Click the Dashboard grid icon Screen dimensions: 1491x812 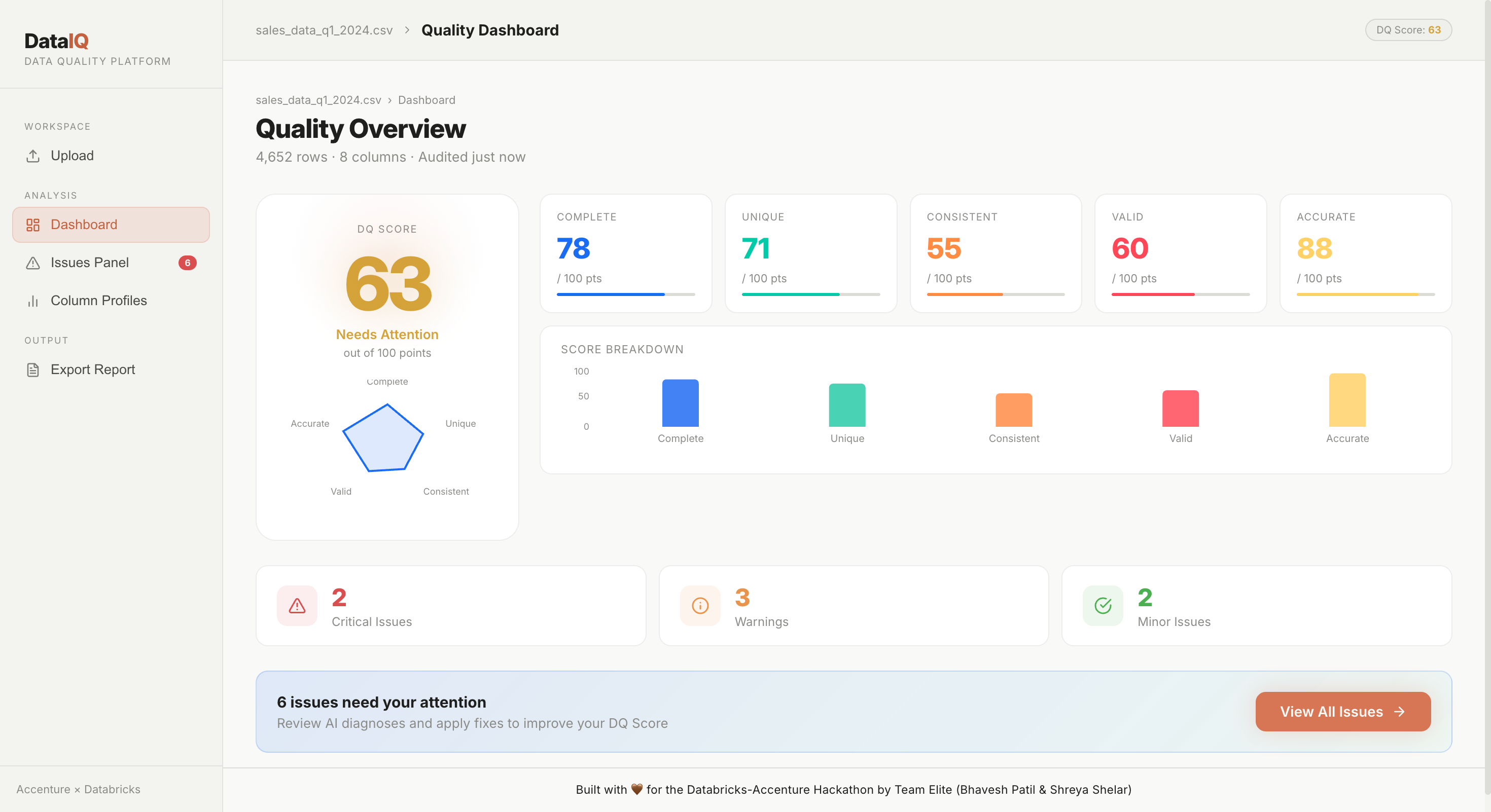click(33, 225)
